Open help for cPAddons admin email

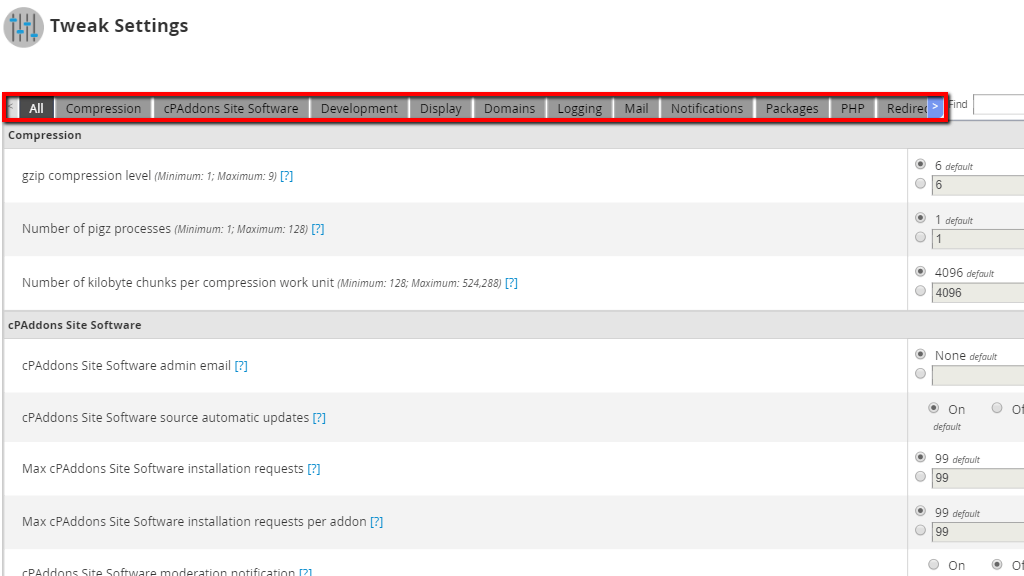pos(241,366)
